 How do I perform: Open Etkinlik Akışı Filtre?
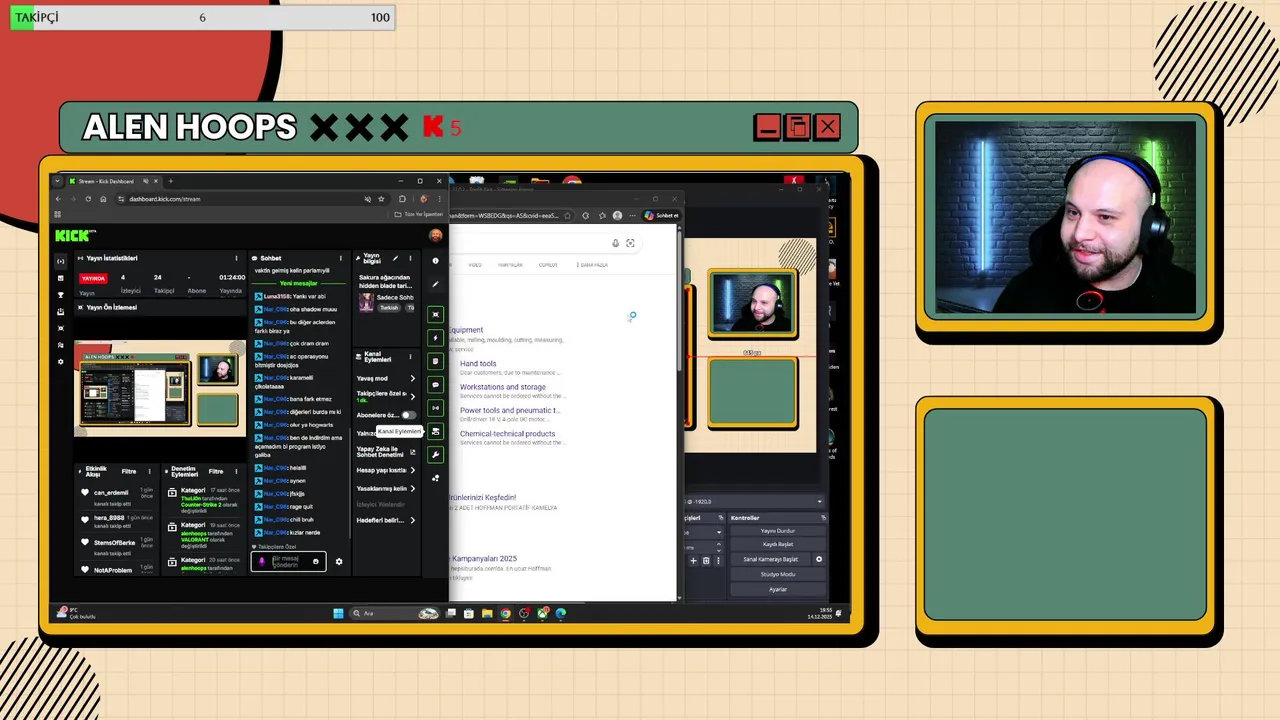coord(129,471)
